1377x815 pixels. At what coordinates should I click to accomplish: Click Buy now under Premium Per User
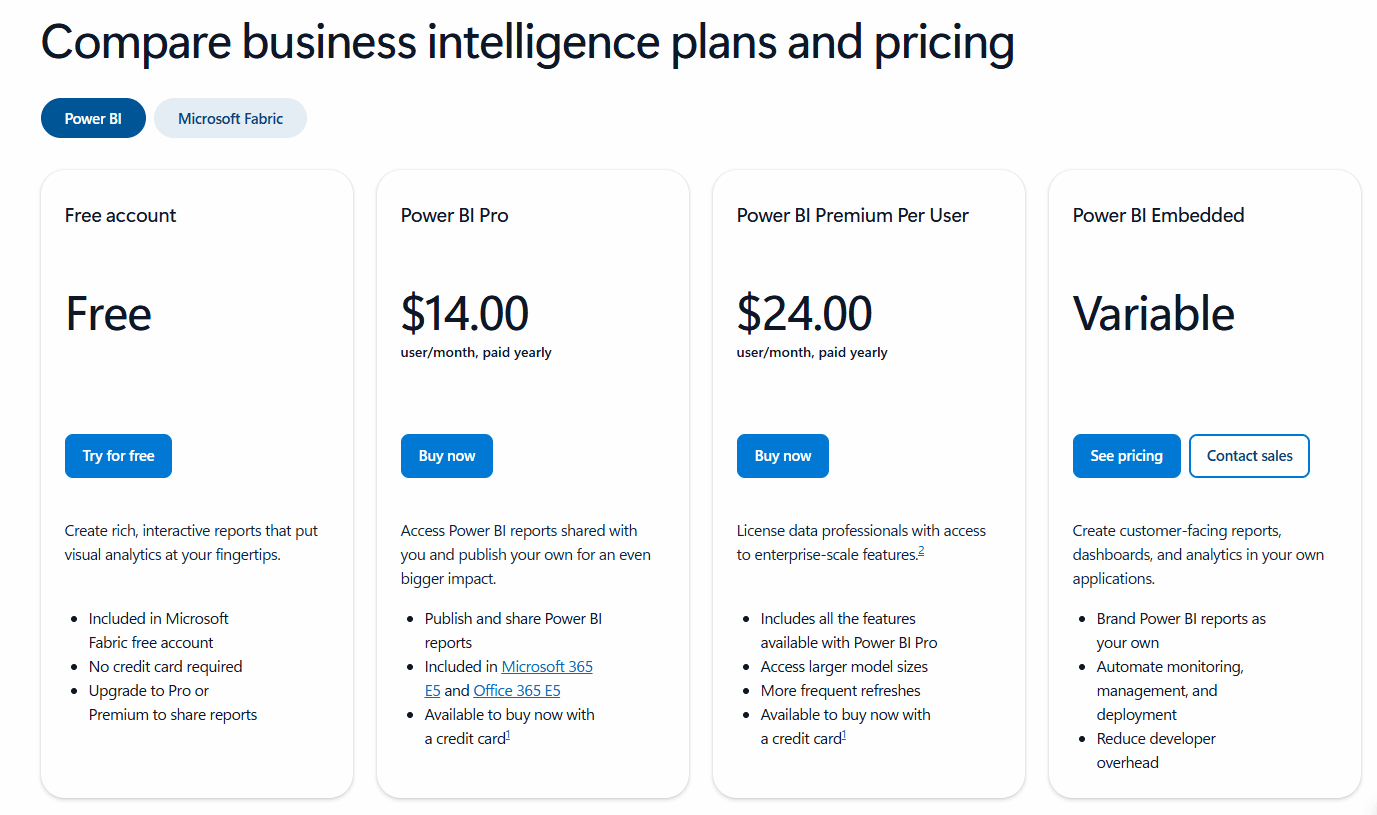pos(783,456)
